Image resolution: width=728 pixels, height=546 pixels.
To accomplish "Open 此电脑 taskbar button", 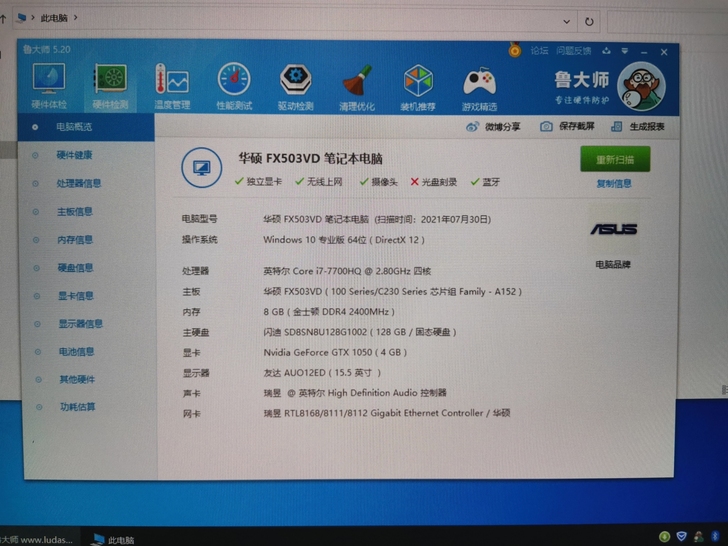I will pyautogui.click(x=112, y=540).
